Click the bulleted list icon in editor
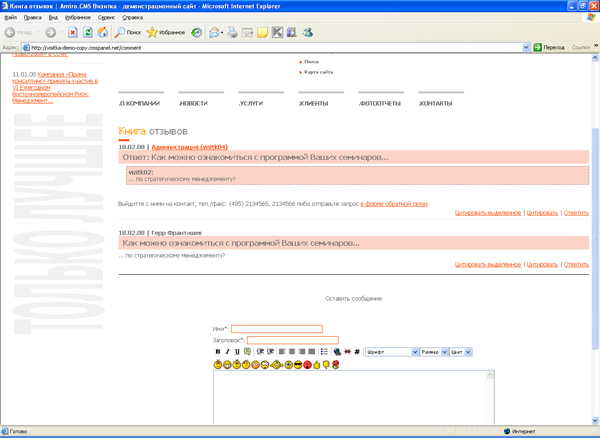This screenshot has height=438, width=600. tap(325, 352)
